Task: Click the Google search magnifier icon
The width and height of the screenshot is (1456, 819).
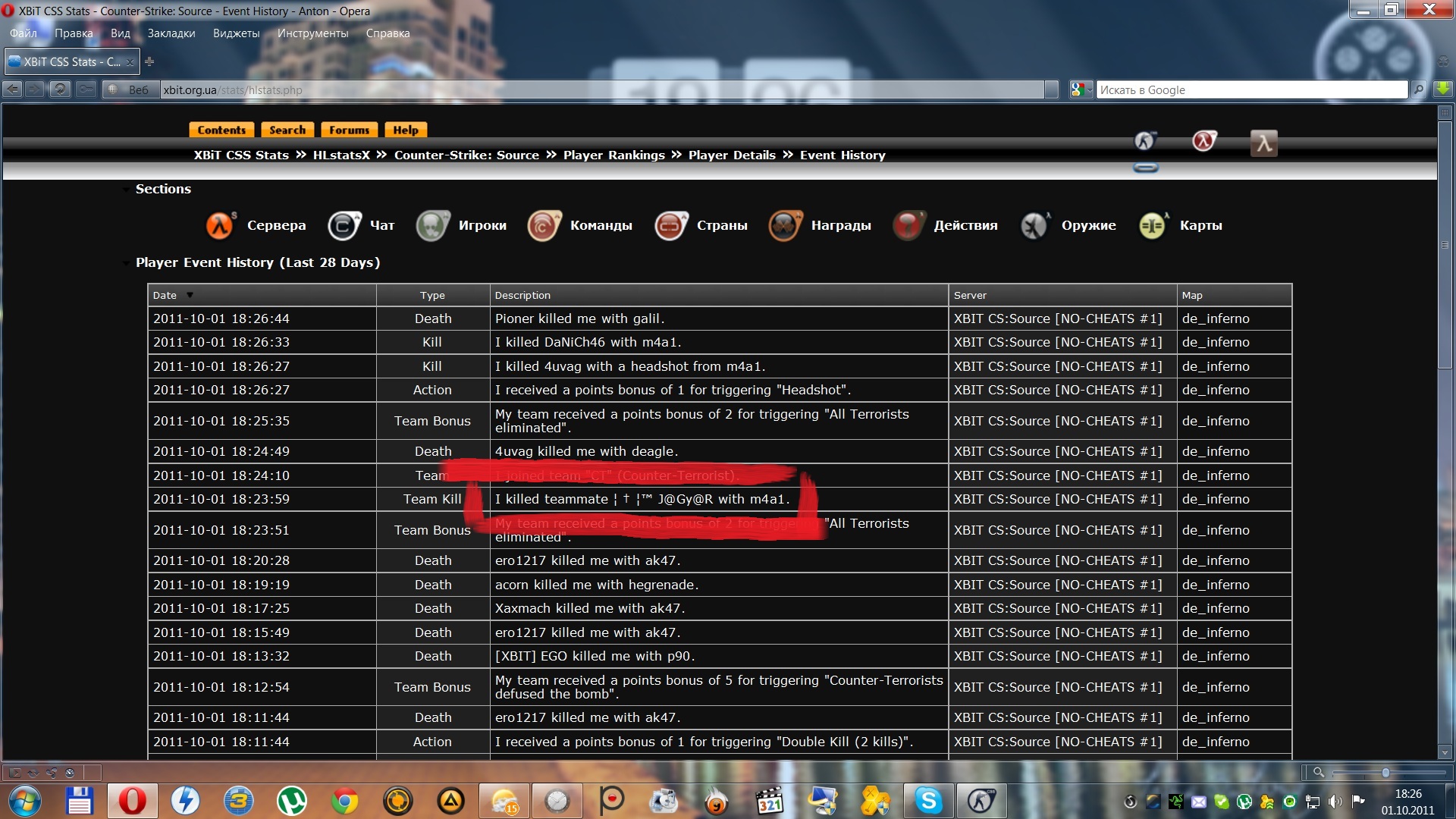Action: click(x=1419, y=89)
